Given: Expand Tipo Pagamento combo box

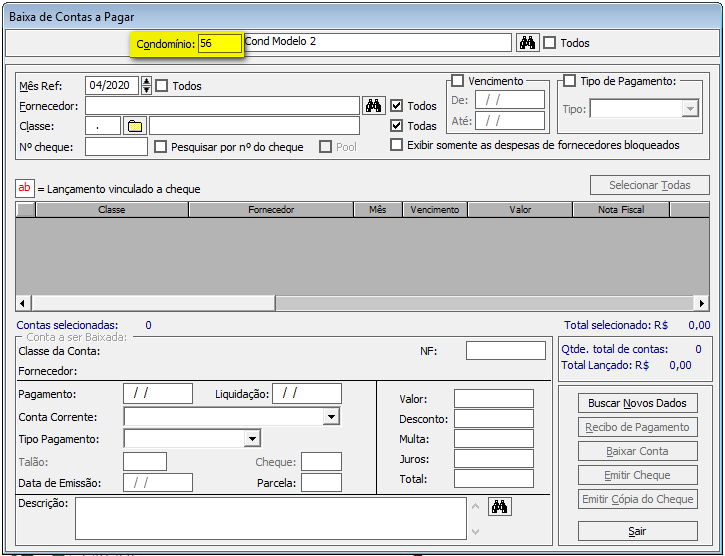Looking at the screenshot, I should coord(252,439).
